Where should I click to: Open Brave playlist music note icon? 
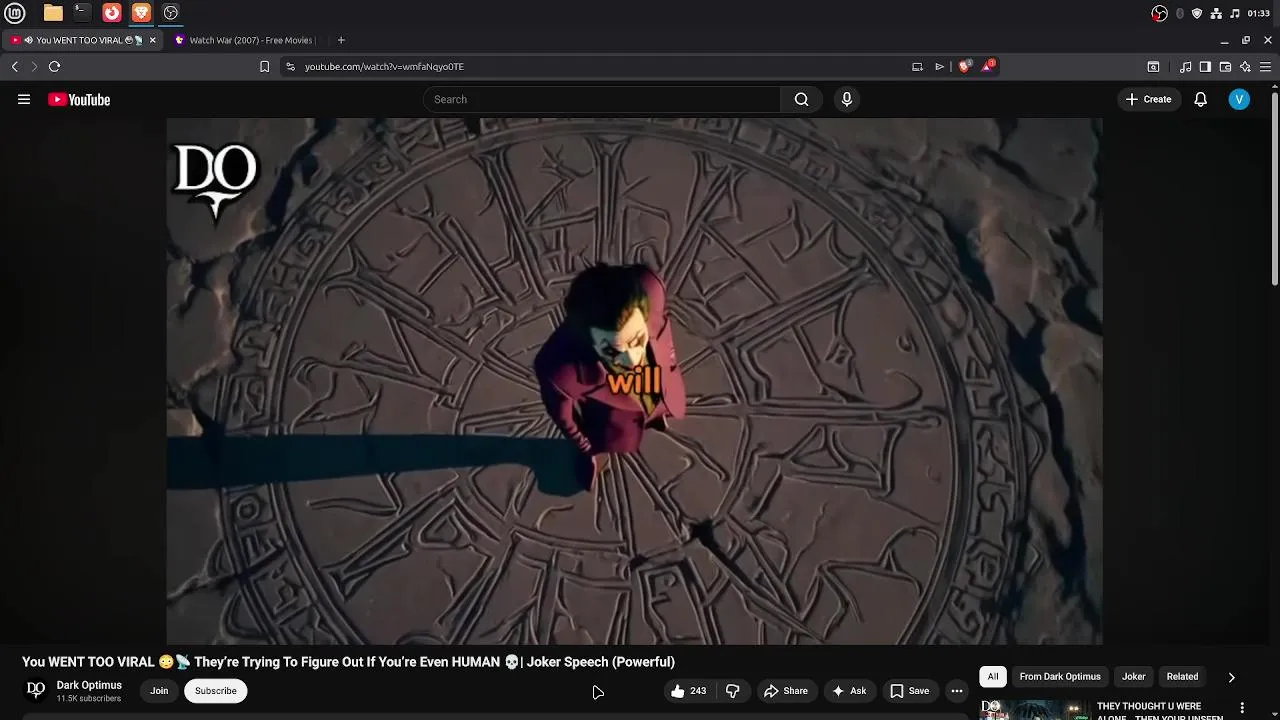click(1186, 67)
